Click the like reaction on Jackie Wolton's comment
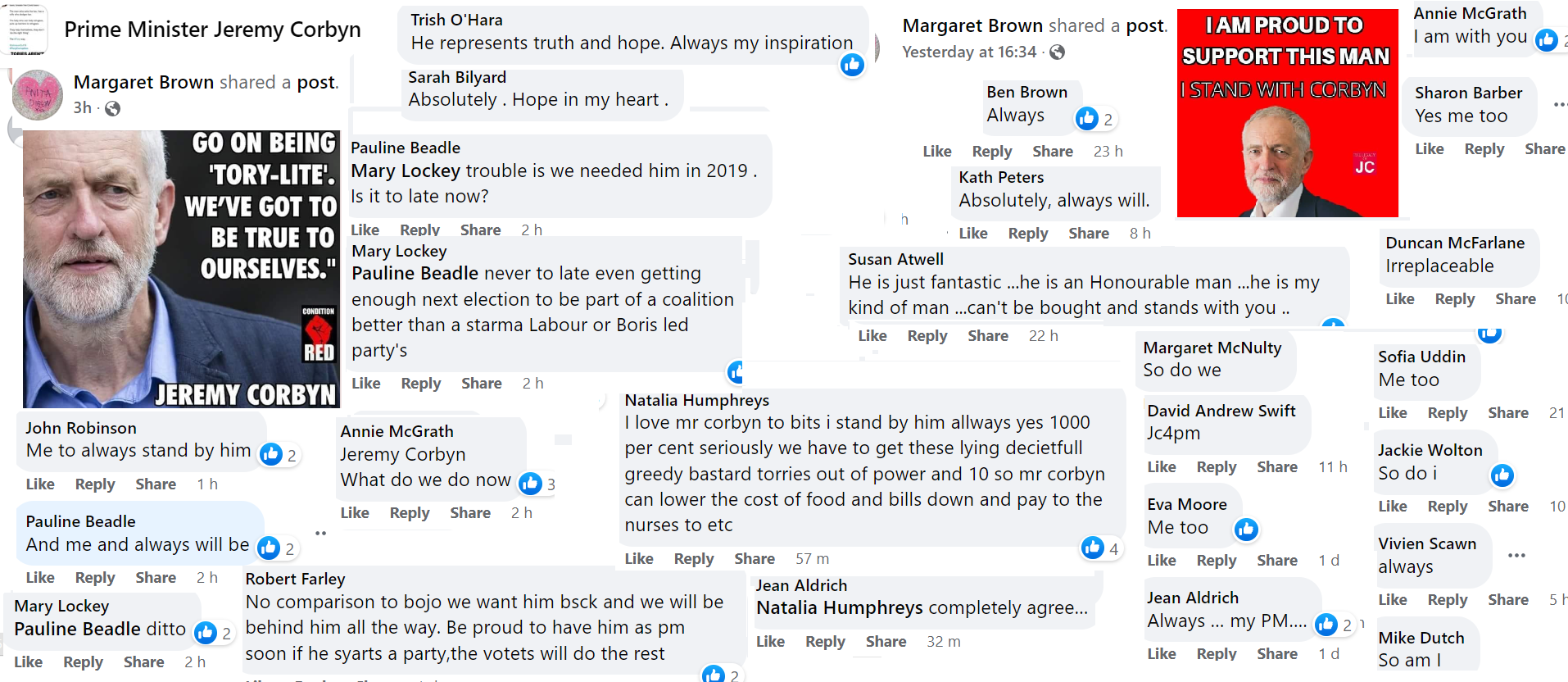This screenshot has height=682, width=1568. point(1502,475)
